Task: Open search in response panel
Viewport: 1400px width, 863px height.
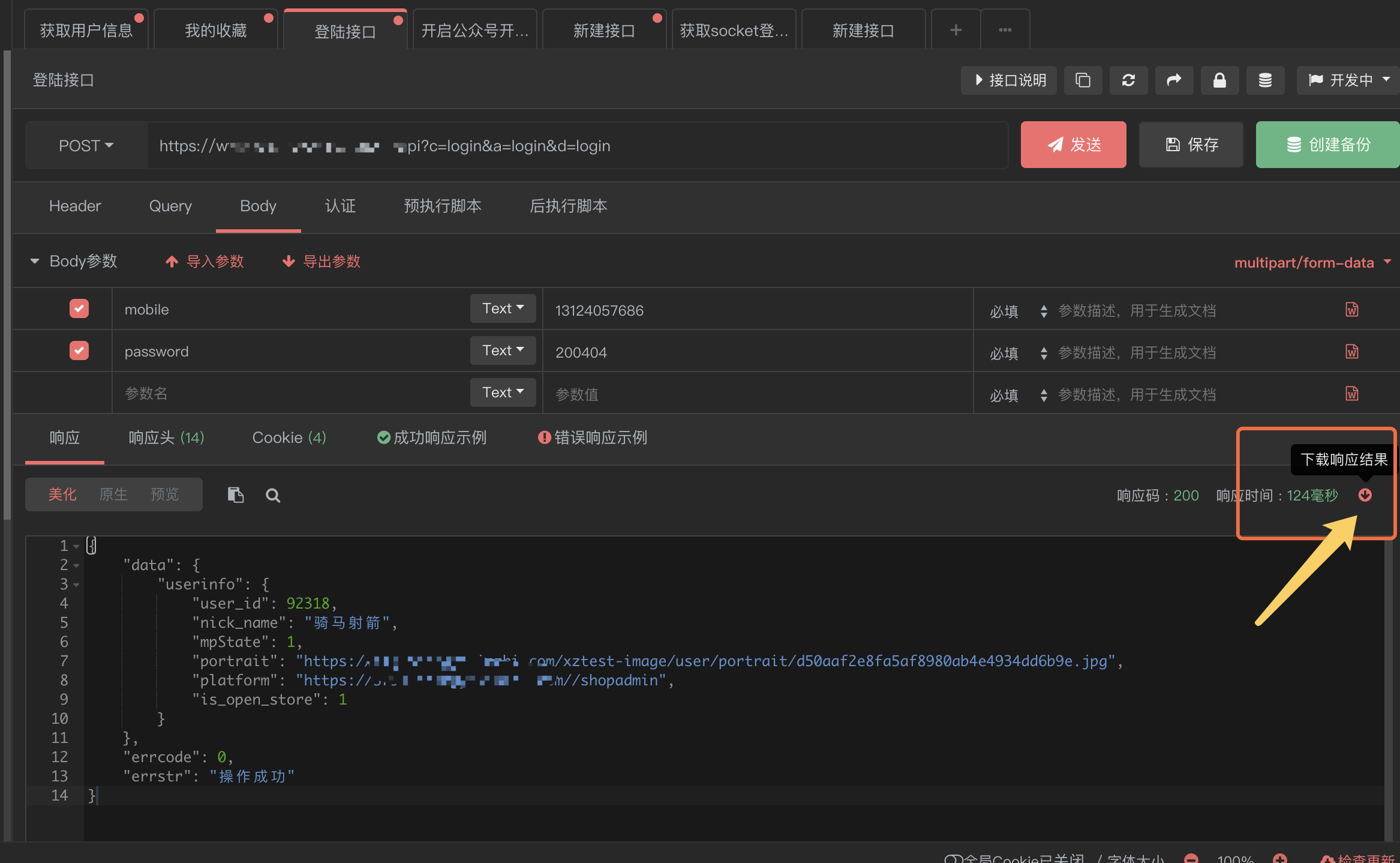Action: coord(273,495)
